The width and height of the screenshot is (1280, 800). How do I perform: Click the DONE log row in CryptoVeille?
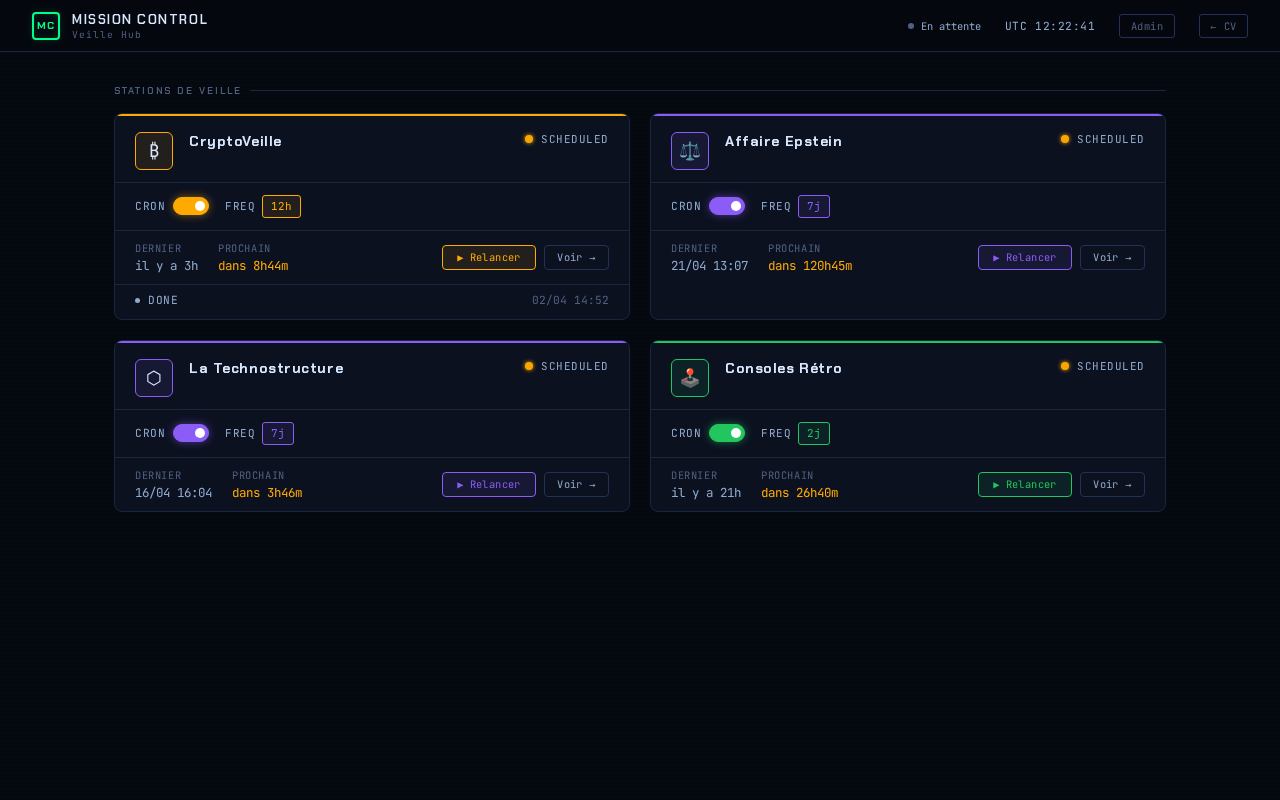click(x=371, y=301)
